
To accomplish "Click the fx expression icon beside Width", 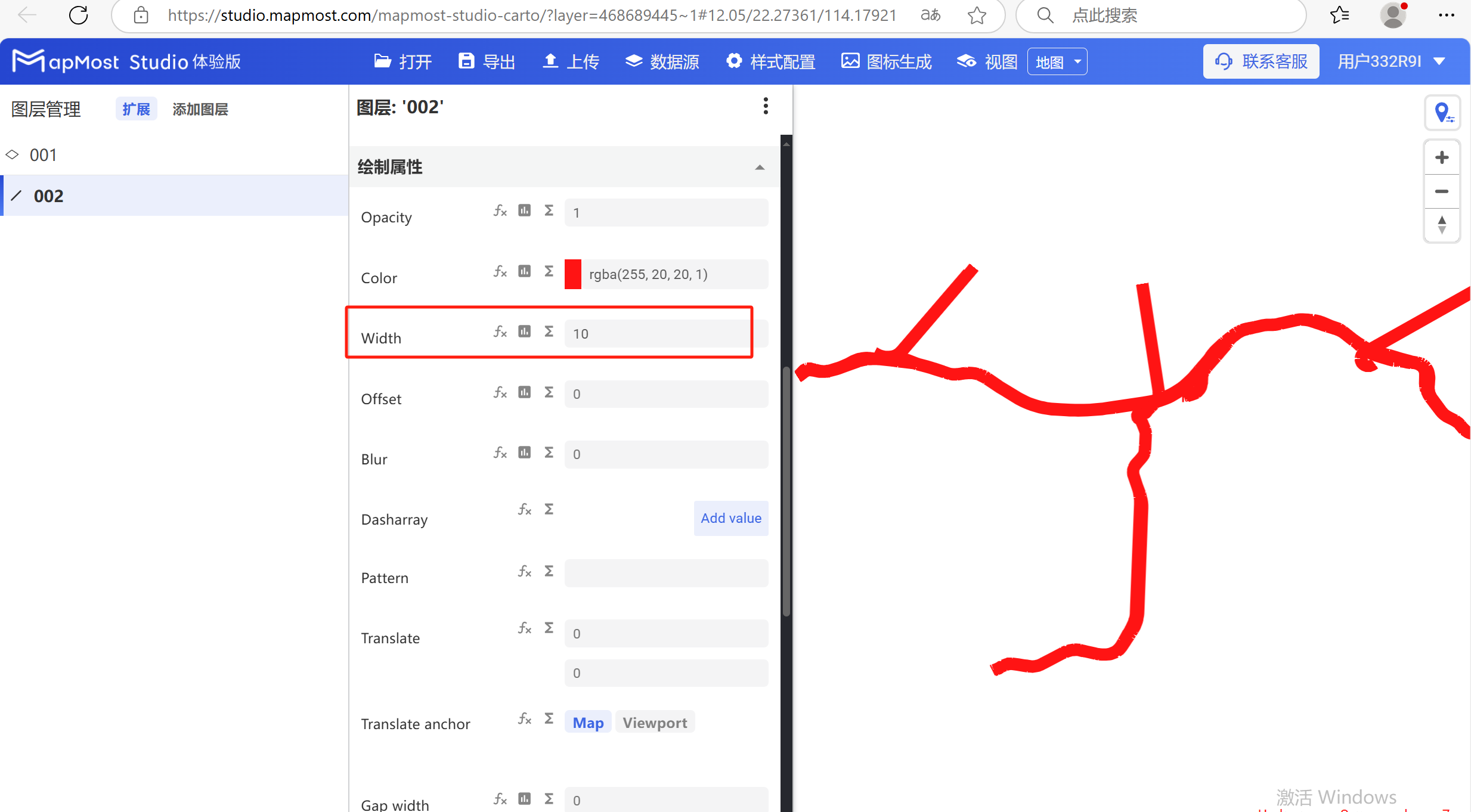I will point(500,332).
